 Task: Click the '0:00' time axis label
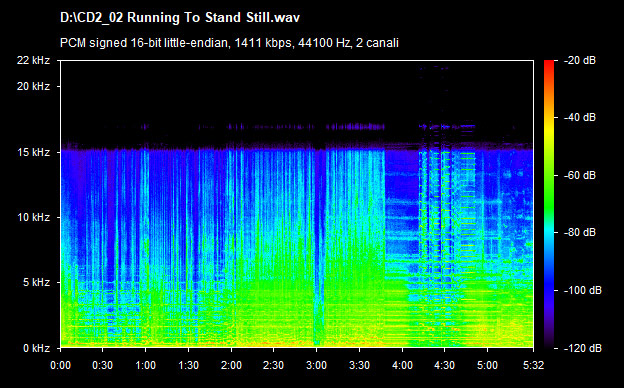(x=60, y=365)
